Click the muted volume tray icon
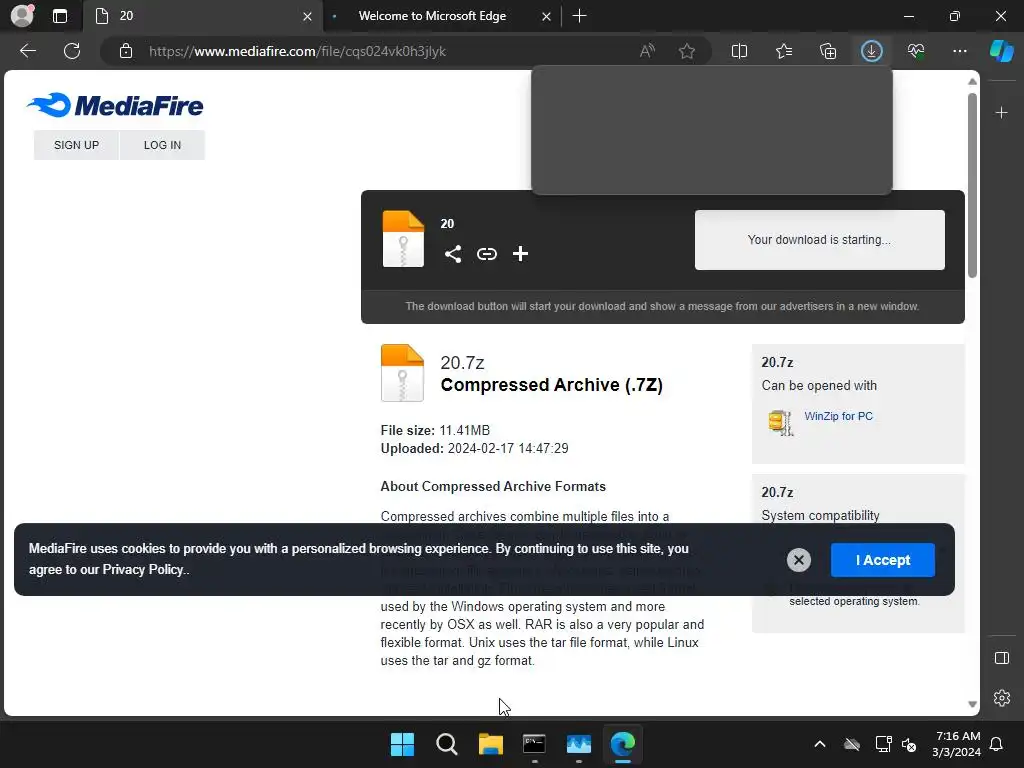 908,744
